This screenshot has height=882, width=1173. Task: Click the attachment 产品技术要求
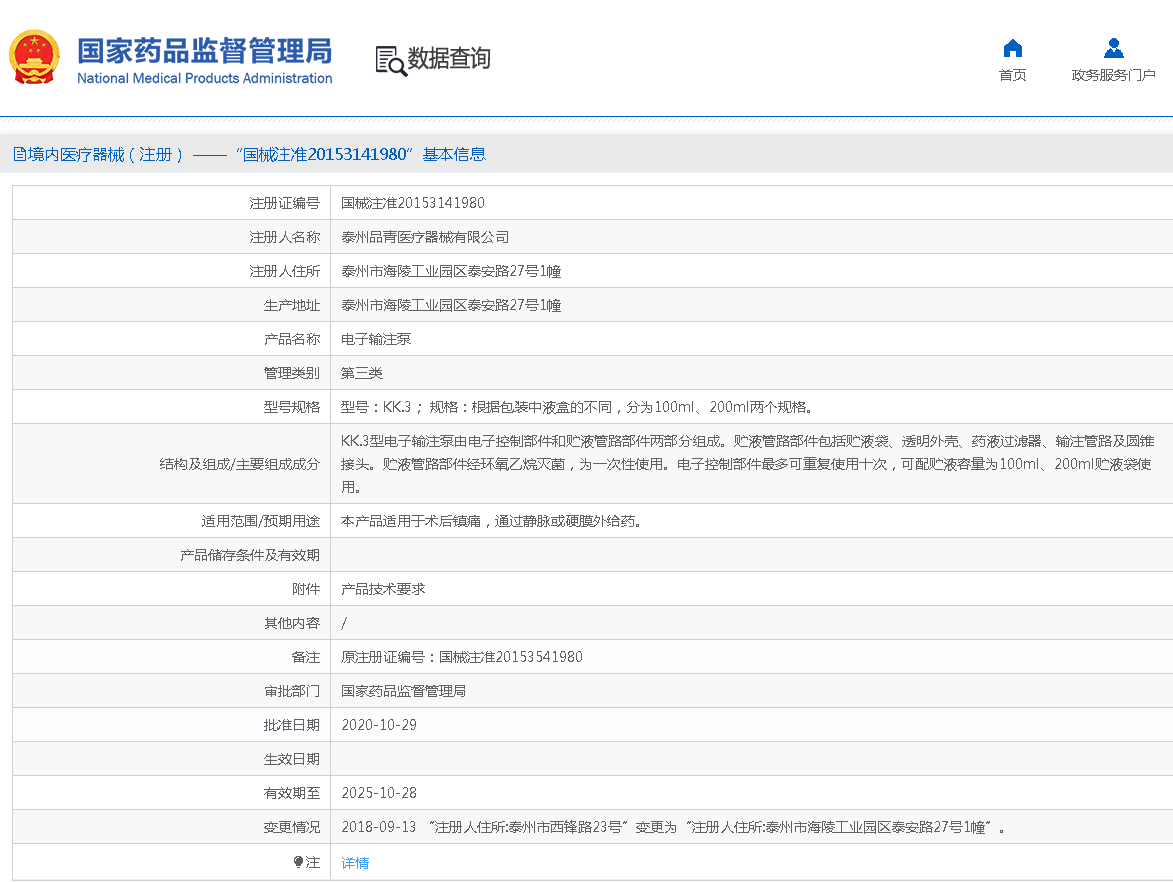pyautogui.click(x=383, y=589)
